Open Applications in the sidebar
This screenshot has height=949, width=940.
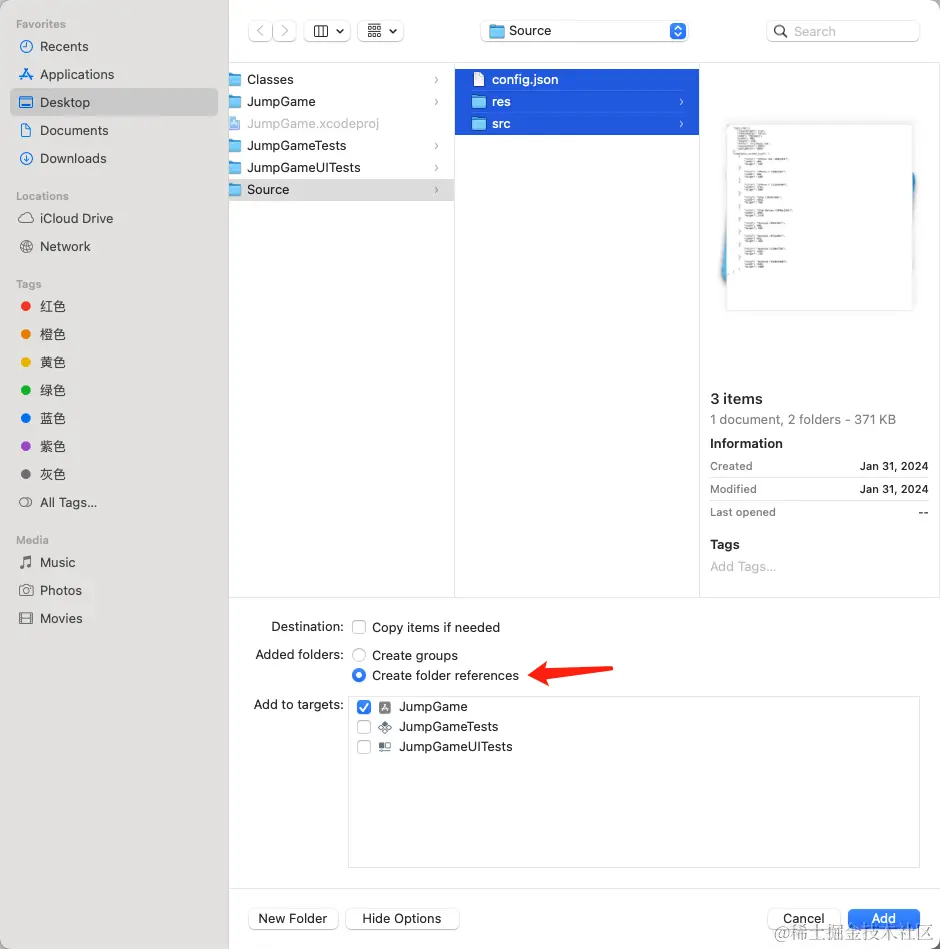(114, 74)
